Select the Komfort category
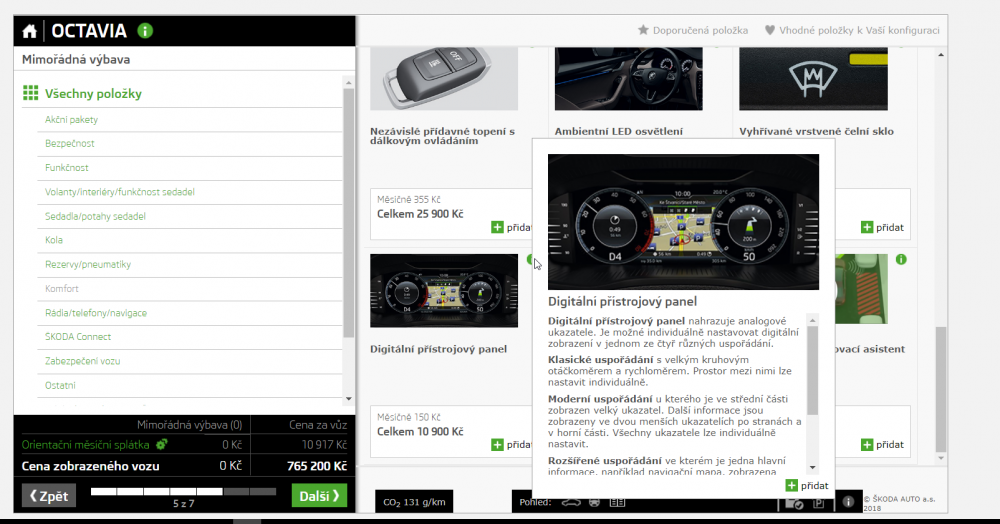Viewport: 1000px width, 524px height. (x=61, y=289)
